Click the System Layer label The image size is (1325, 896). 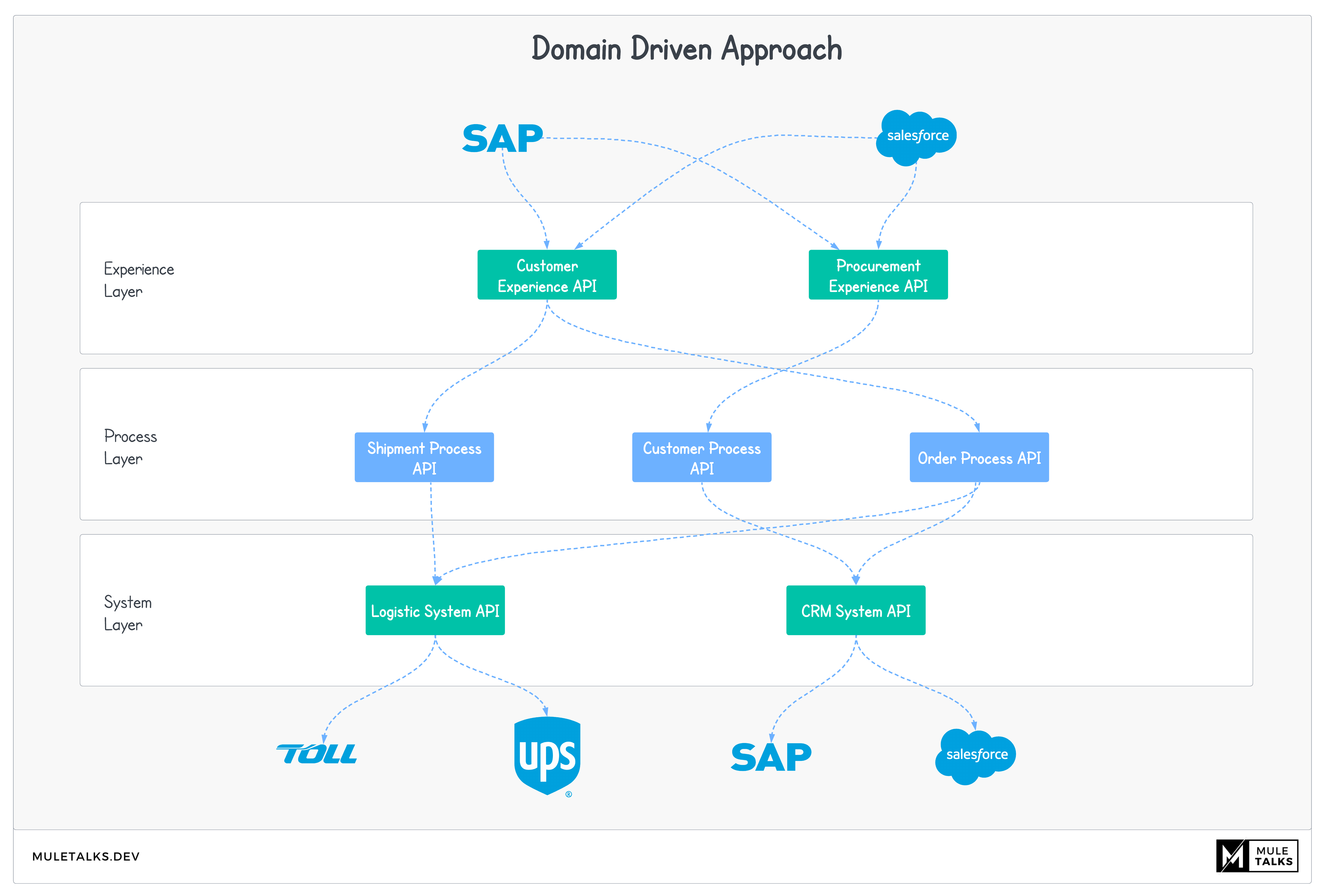[x=128, y=613]
